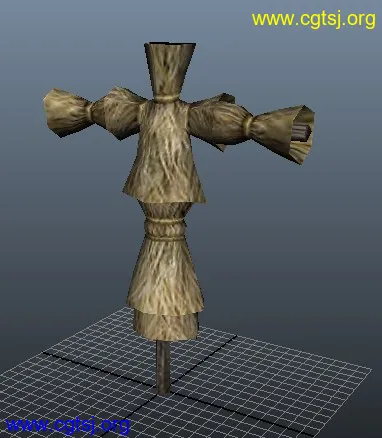The height and width of the screenshot is (438, 382).
Task: Select the flared end of the left arm
Action: [66, 113]
